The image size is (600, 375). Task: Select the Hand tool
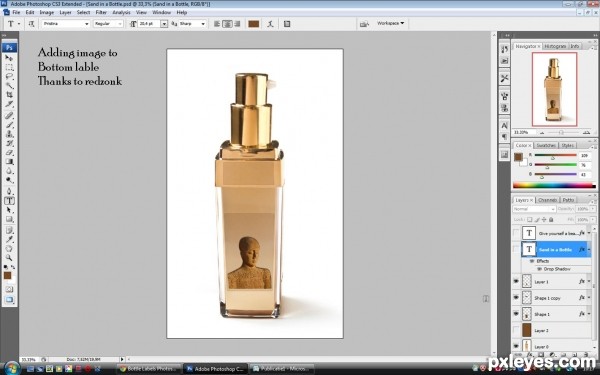click(9, 248)
